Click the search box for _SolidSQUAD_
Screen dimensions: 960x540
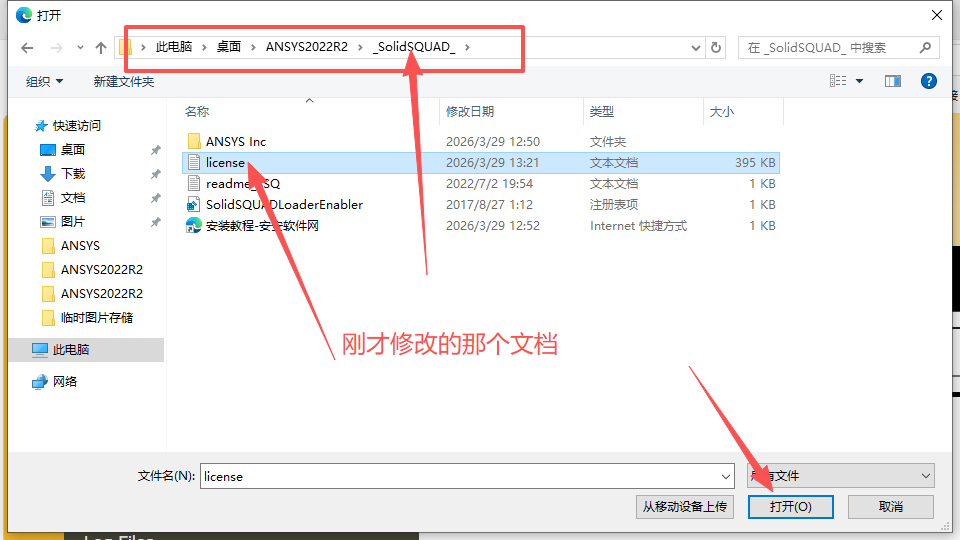click(x=838, y=48)
